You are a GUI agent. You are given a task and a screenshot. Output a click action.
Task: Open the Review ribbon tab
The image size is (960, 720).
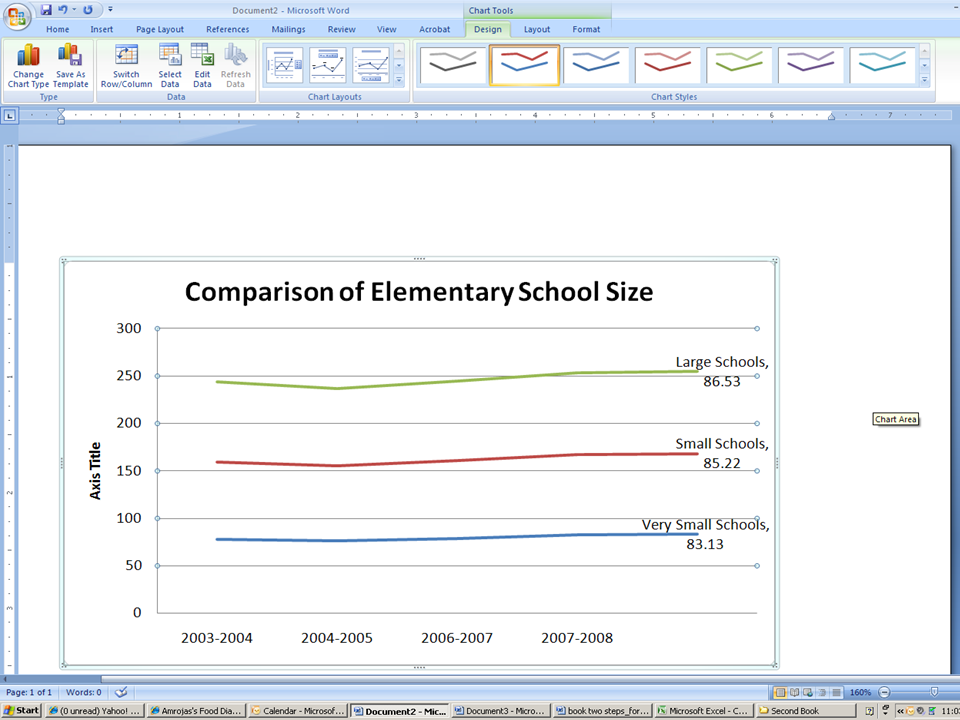341,29
